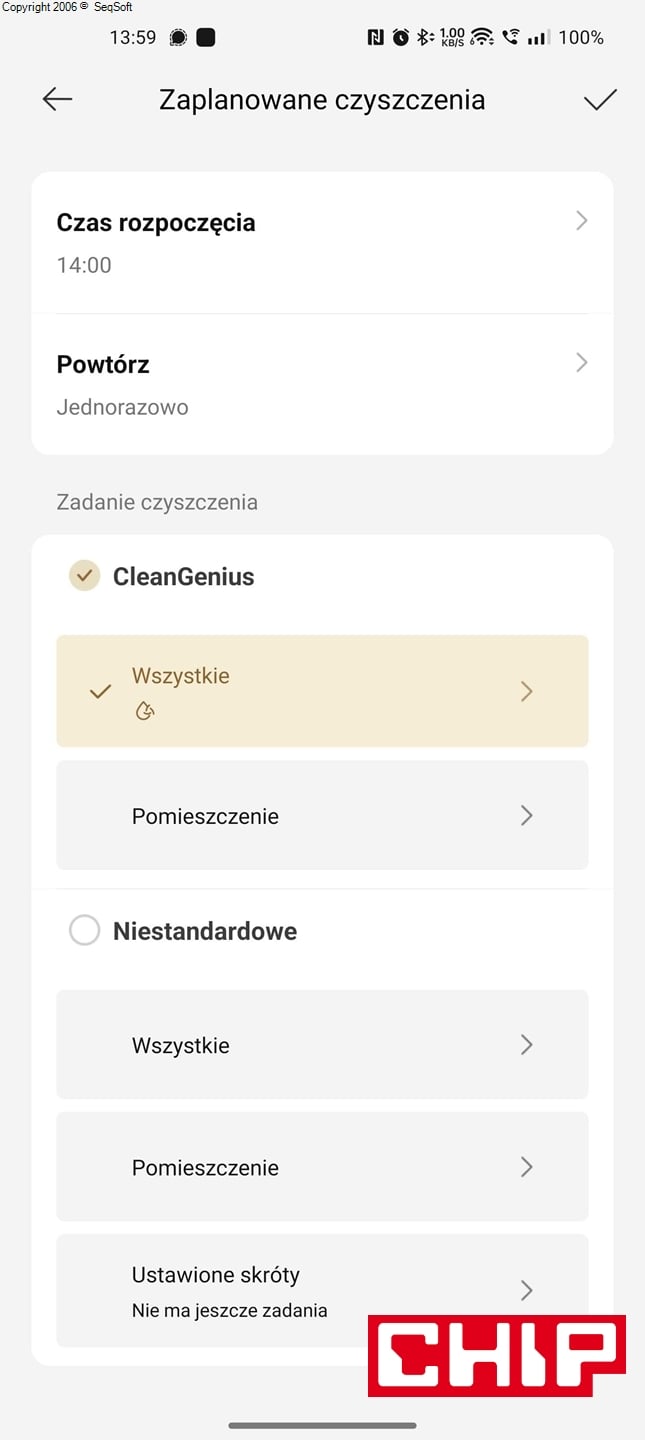
Task: Toggle the checked Wszystkie option in CleanGenius
Action: pyautogui.click(x=100, y=691)
